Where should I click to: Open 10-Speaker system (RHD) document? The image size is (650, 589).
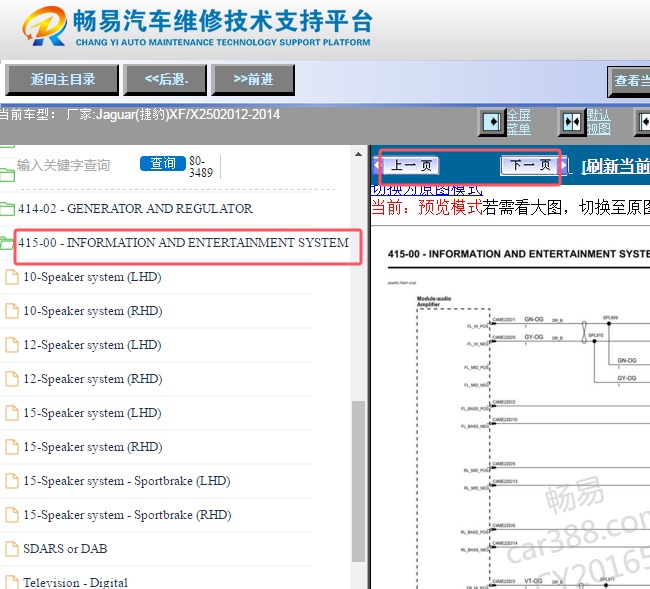coord(92,310)
